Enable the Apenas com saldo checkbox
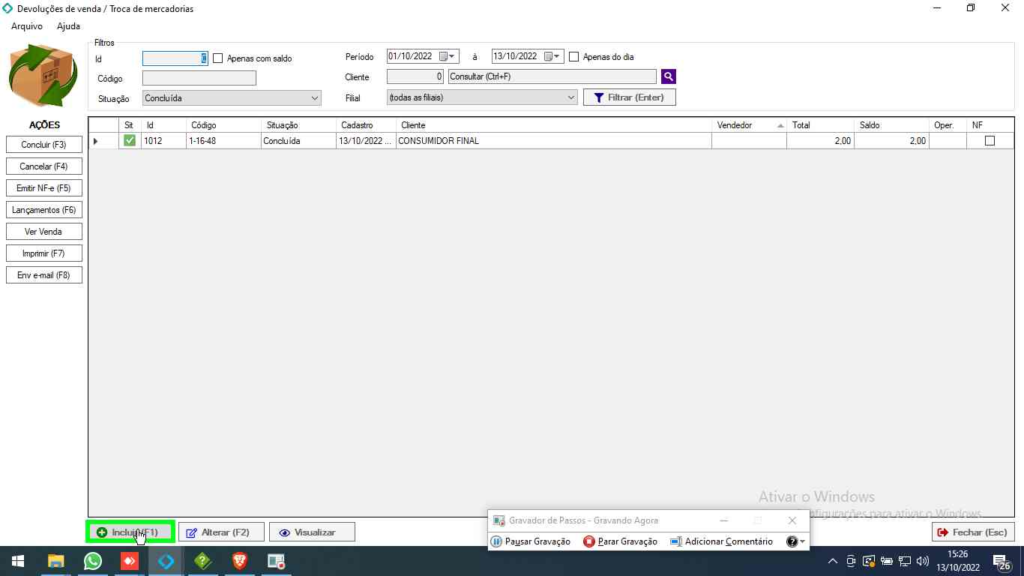 [x=218, y=58]
